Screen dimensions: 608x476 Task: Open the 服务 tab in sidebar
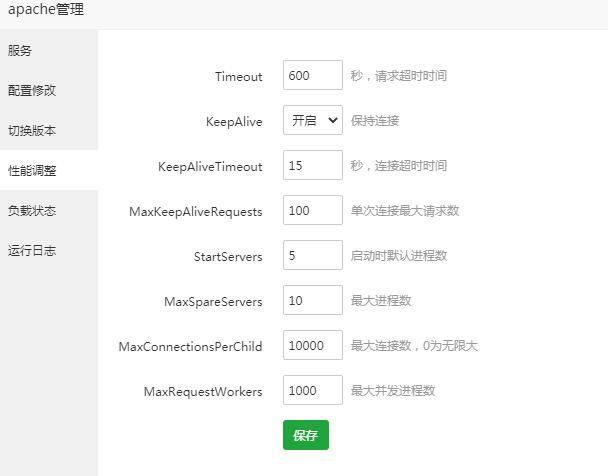(x=48, y=50)
